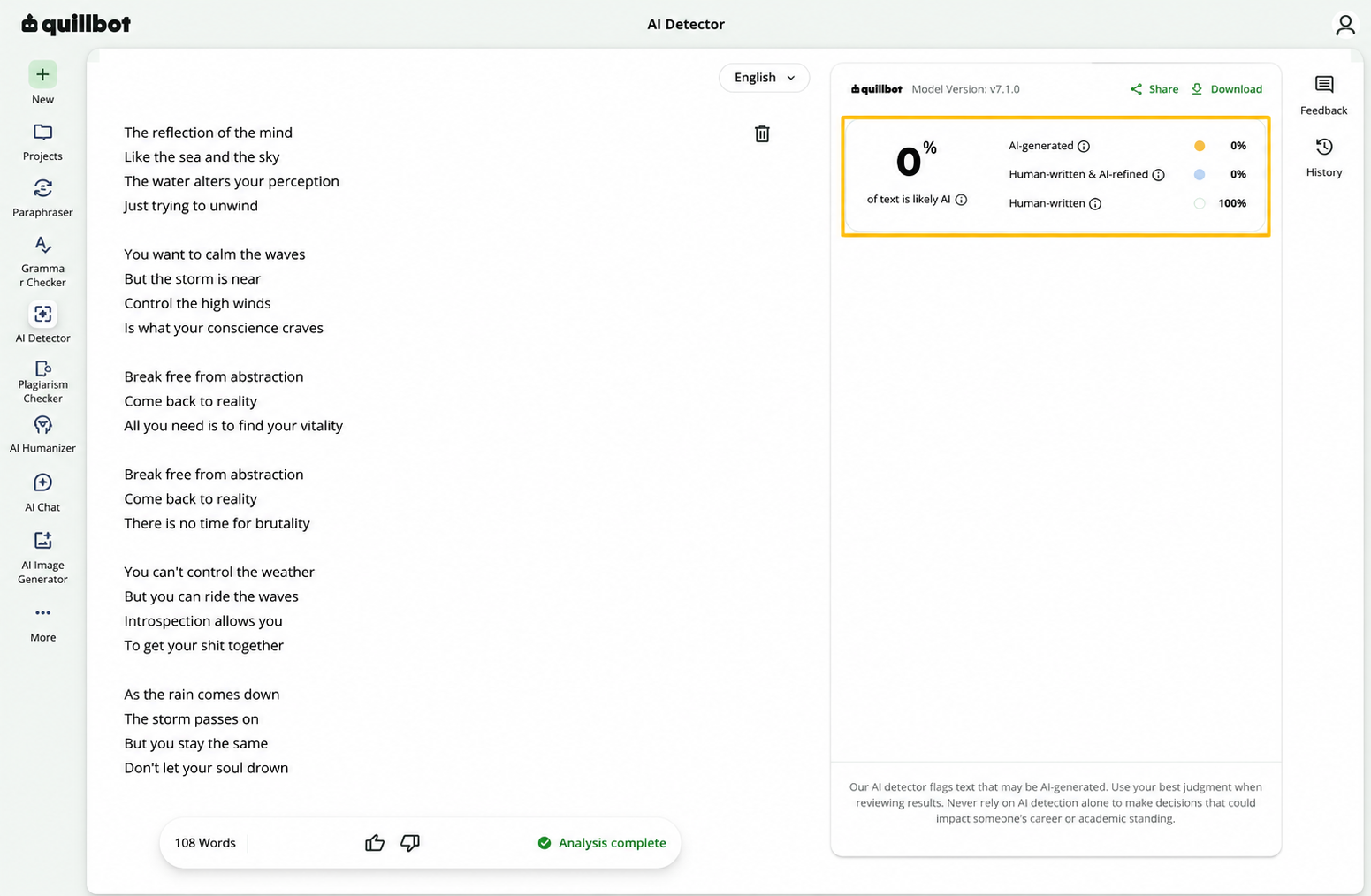This screenshot has height=896, width=1371.
Task: Click the orange AI-generated color dot
Action: coord(1200,146)
